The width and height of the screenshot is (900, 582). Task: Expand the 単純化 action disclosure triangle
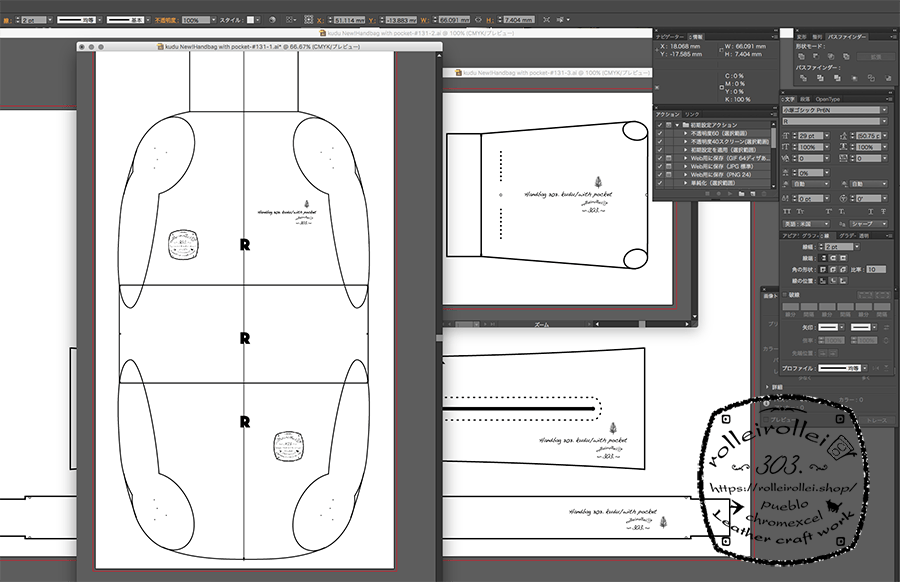point(685,183)
